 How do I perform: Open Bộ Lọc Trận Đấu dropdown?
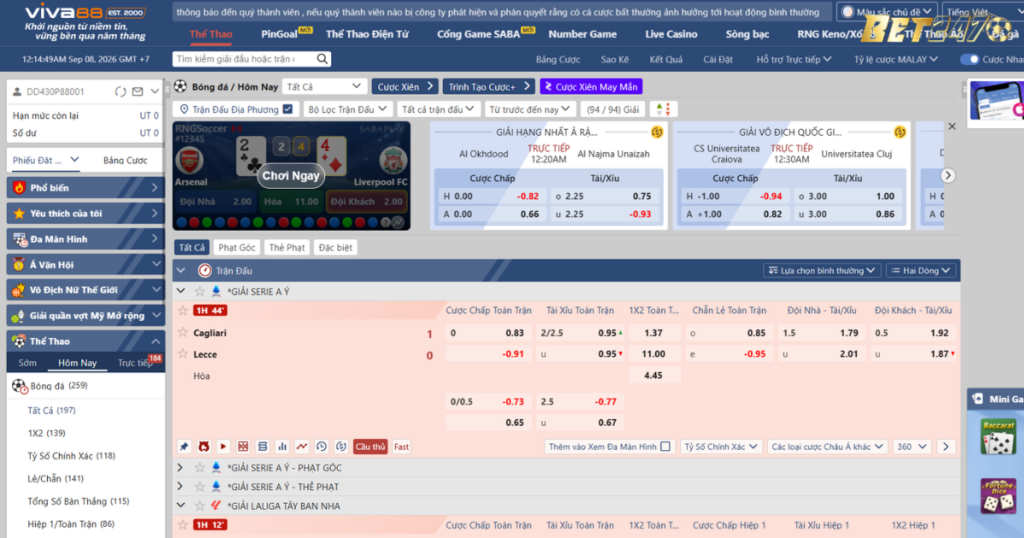tap(347, 109)
